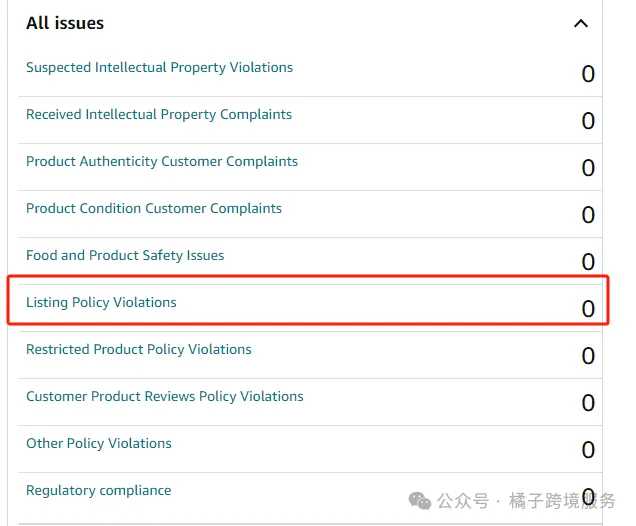Image resolution: width=636 pixels, height=526 pixels.
Task: Select Other Policy Violations link
Action: 99,444
